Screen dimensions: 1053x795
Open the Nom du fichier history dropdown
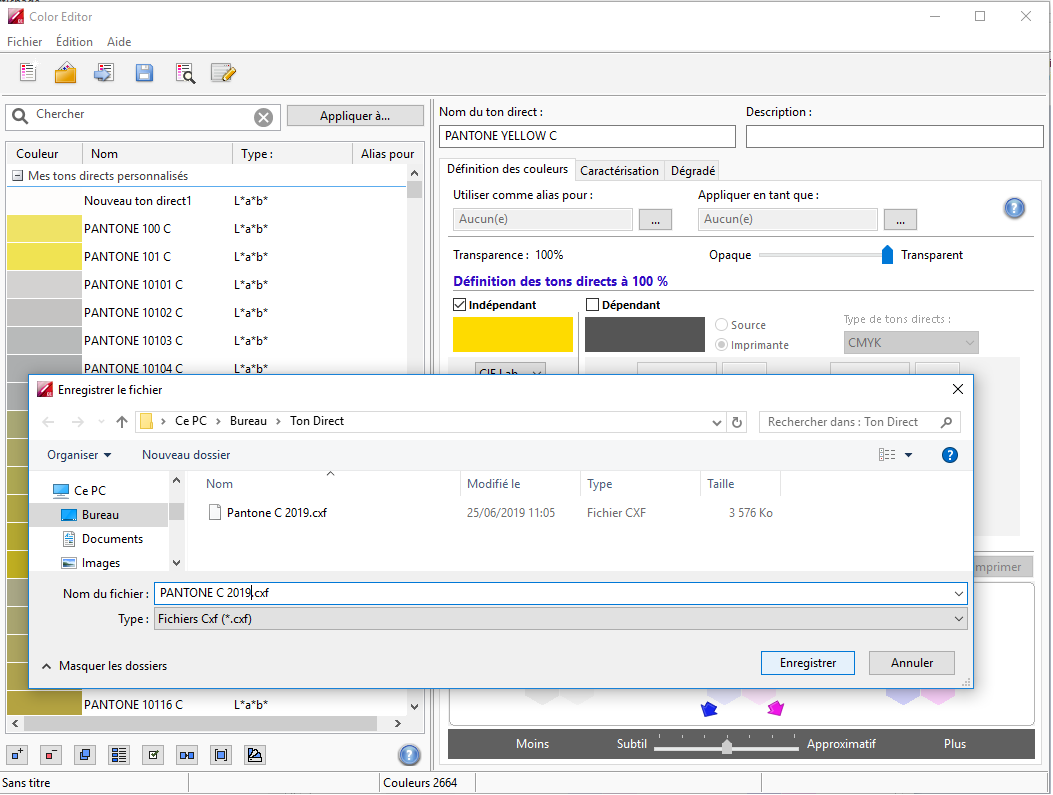point(958,594)
